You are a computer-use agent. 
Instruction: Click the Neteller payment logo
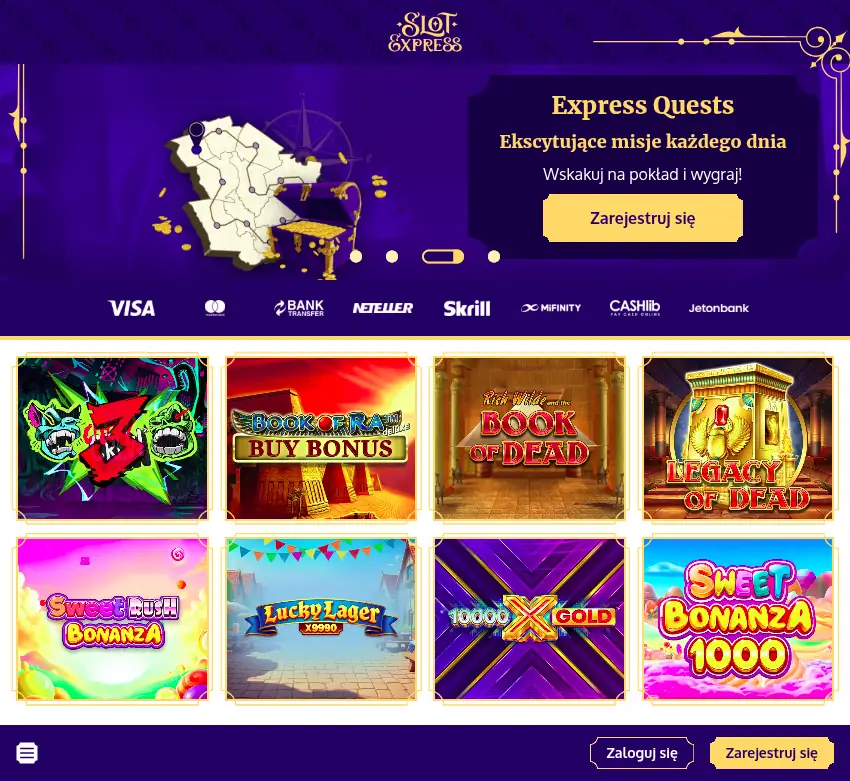click(383, 308)
